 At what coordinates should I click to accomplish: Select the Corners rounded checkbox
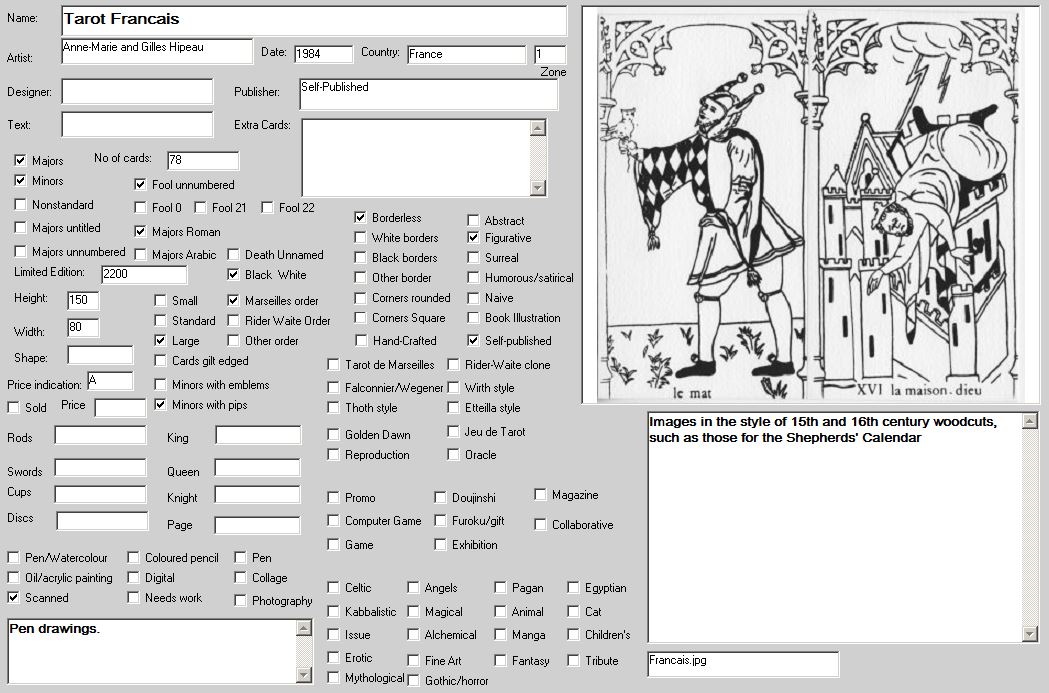(x=361, y=298)
